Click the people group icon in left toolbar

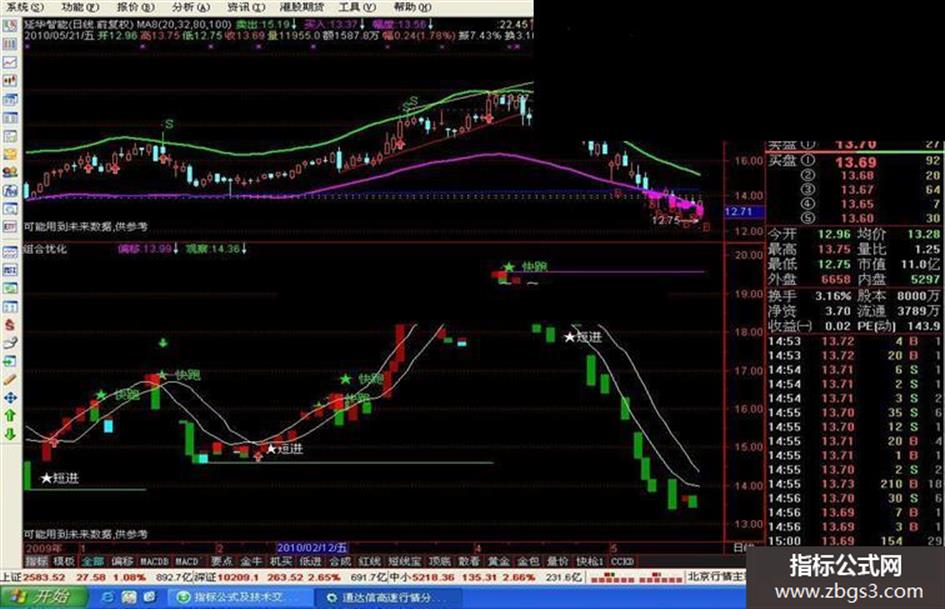10,172
